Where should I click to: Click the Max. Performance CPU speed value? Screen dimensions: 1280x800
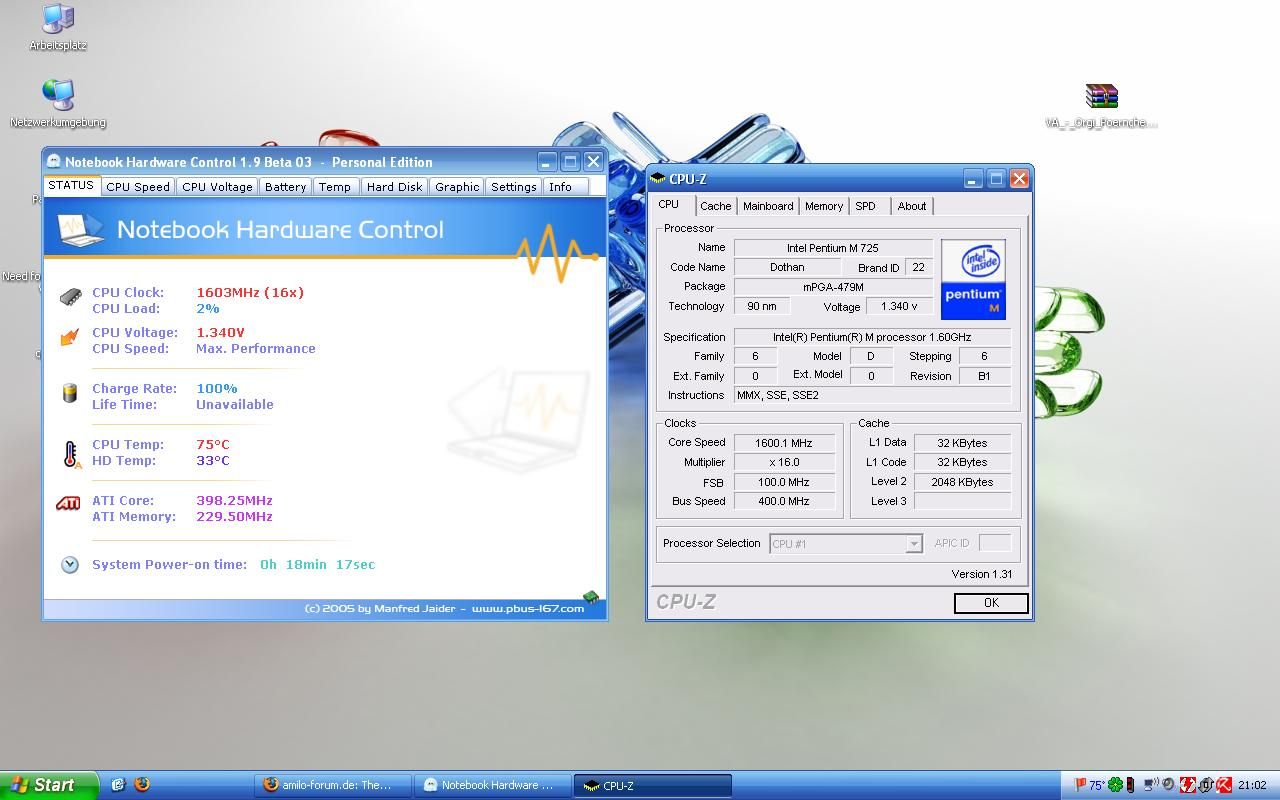pos(256,348)
